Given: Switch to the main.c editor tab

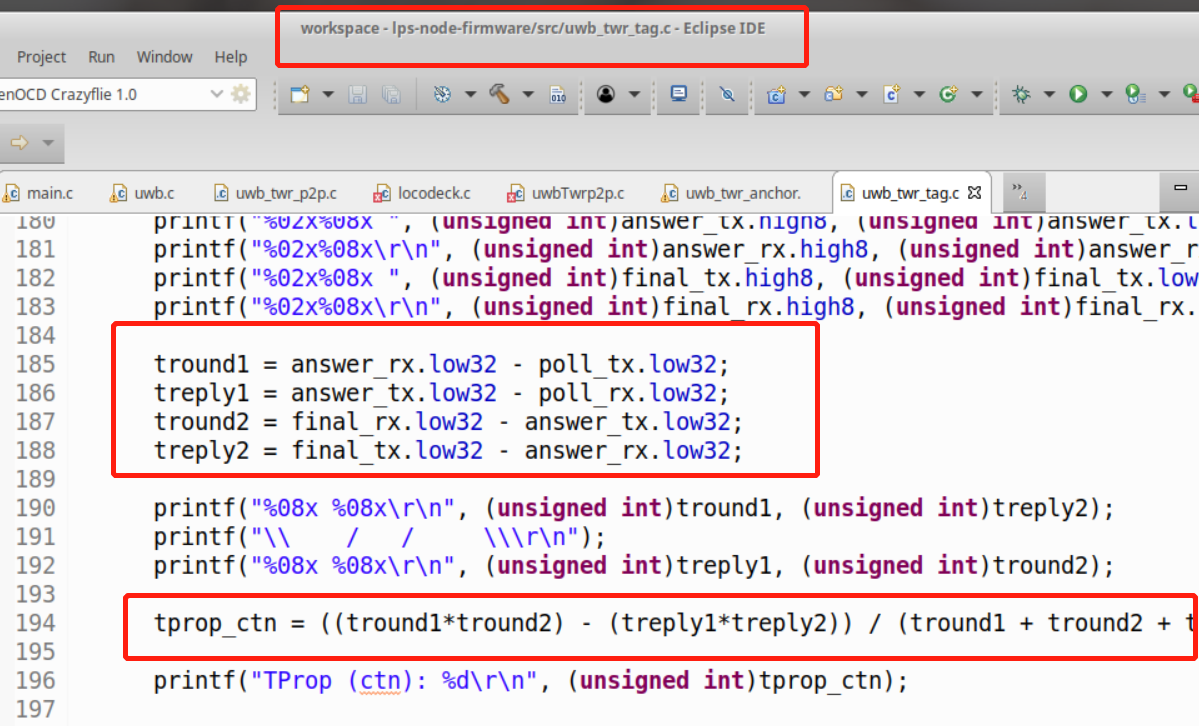Looking at the screenshot, I should point(38,193).
